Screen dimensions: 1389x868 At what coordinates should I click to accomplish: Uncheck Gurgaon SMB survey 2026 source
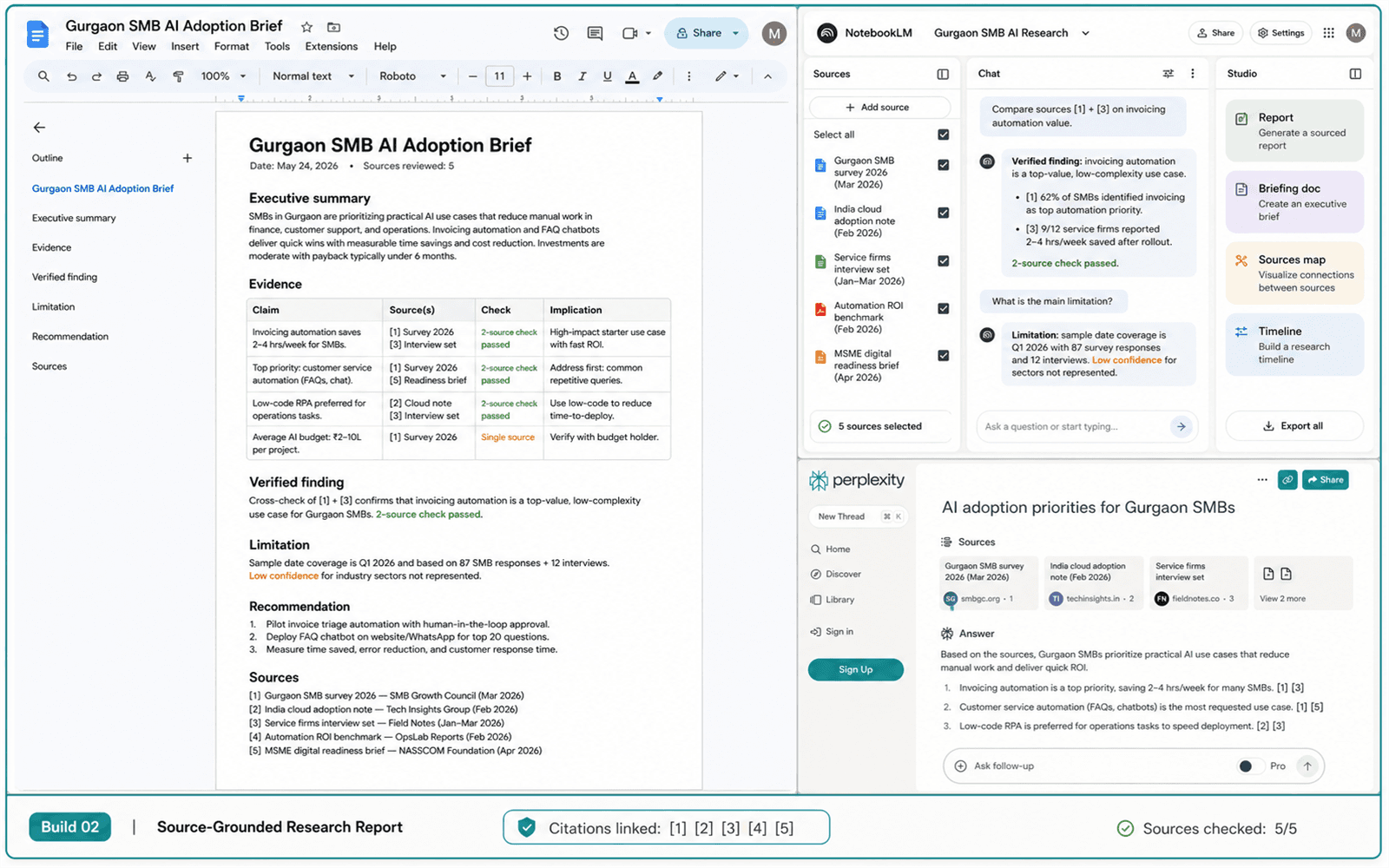click(x=944, y=165)
